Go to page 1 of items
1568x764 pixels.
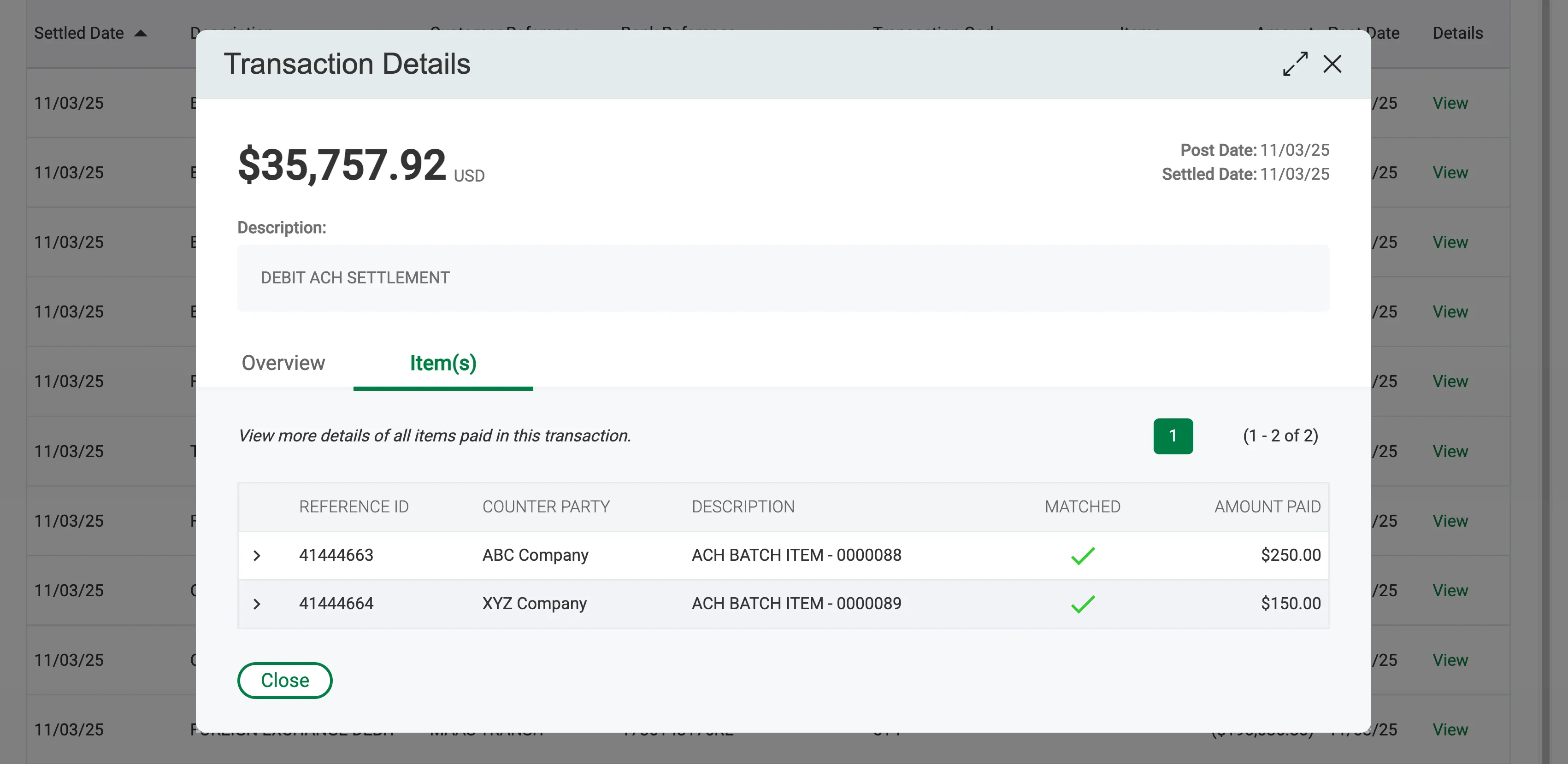1173,436
